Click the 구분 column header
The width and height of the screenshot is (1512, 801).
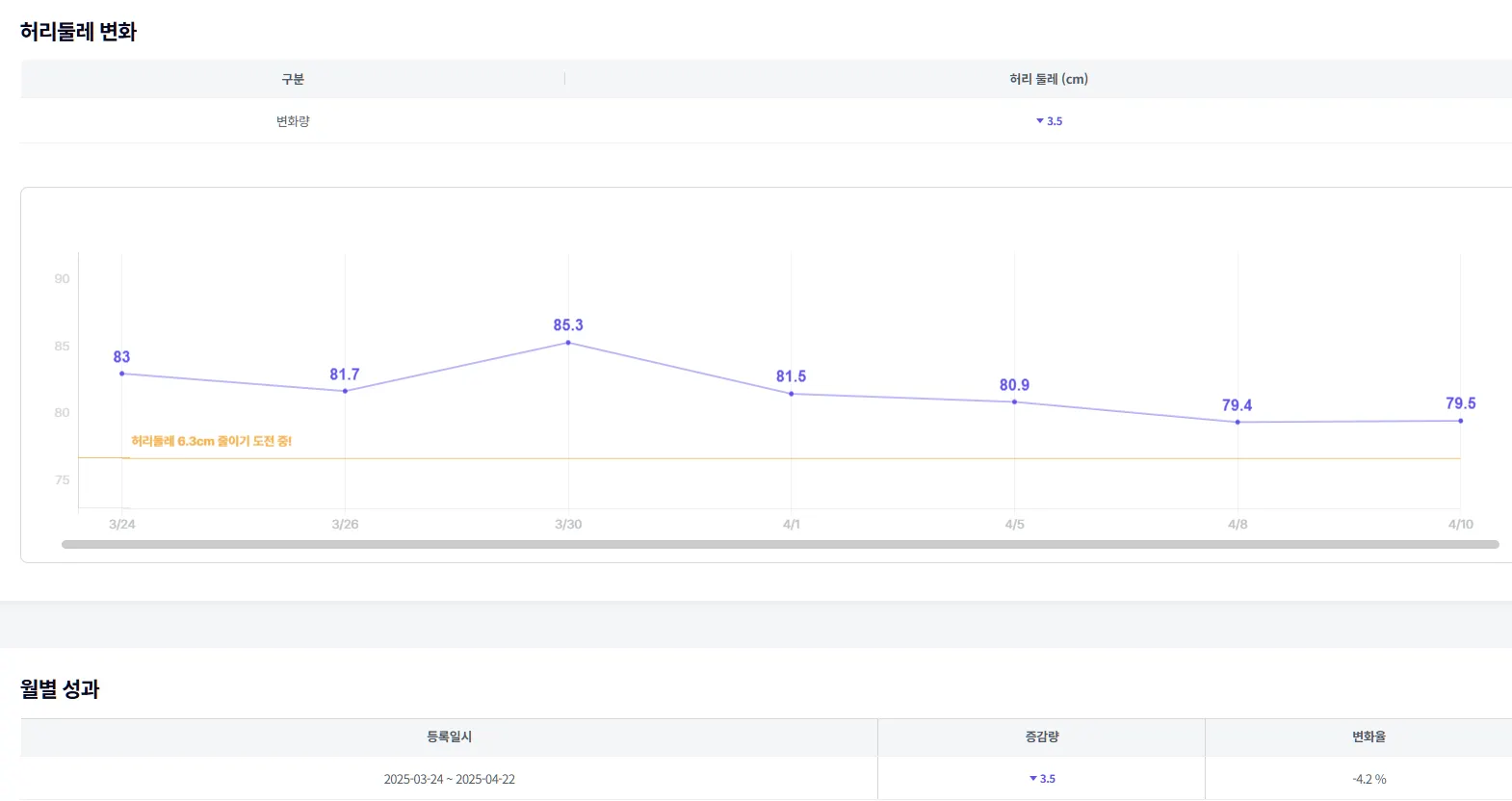tap(293, 79)
